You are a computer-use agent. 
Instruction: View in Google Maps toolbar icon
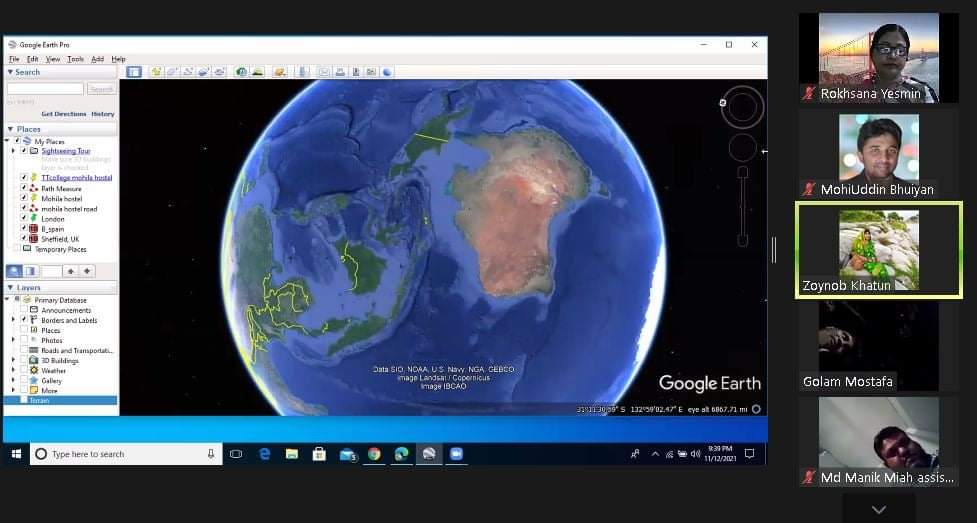point(371,72)
